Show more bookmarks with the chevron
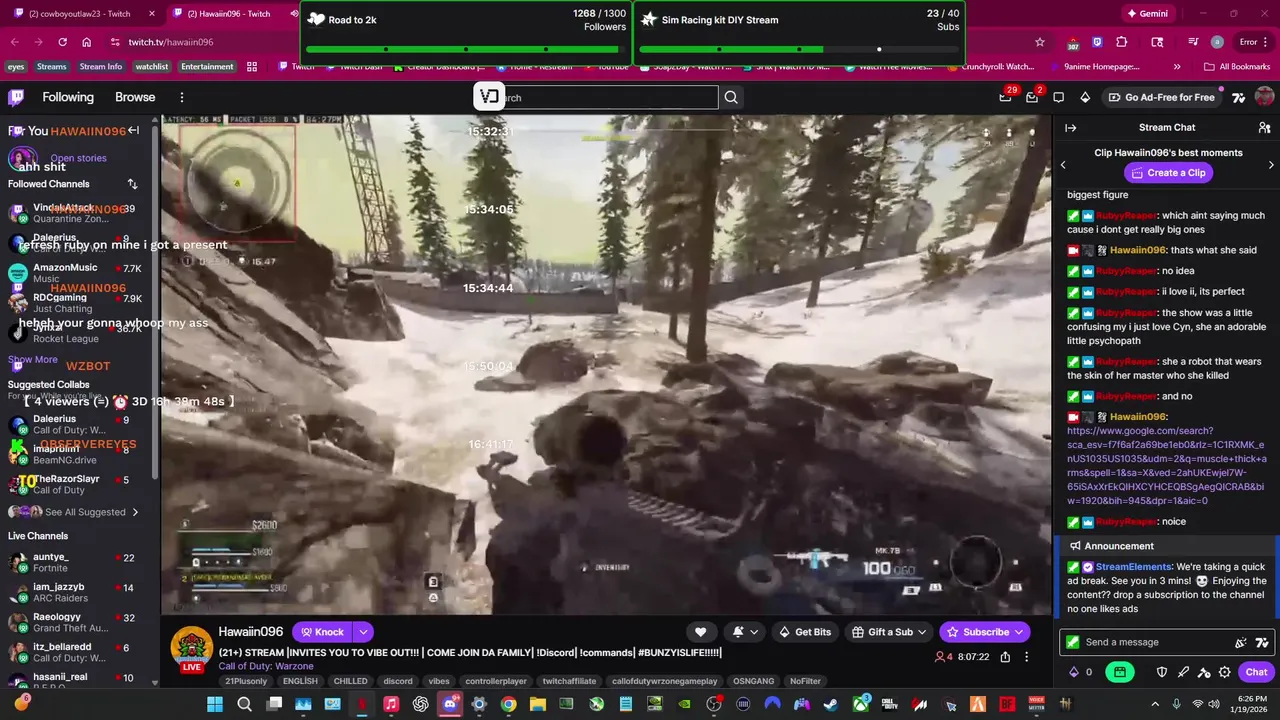Viewport: 1280px width, 720px height. tap(1177, 67)
